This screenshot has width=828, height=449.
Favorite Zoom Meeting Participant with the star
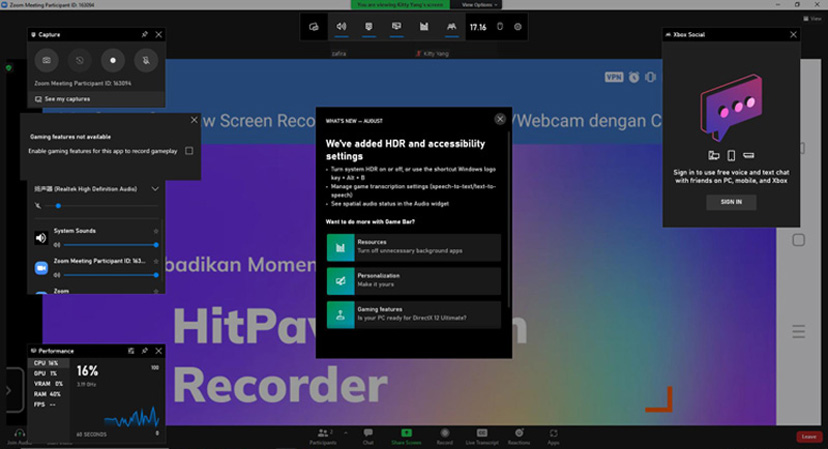tap(156, 261)
